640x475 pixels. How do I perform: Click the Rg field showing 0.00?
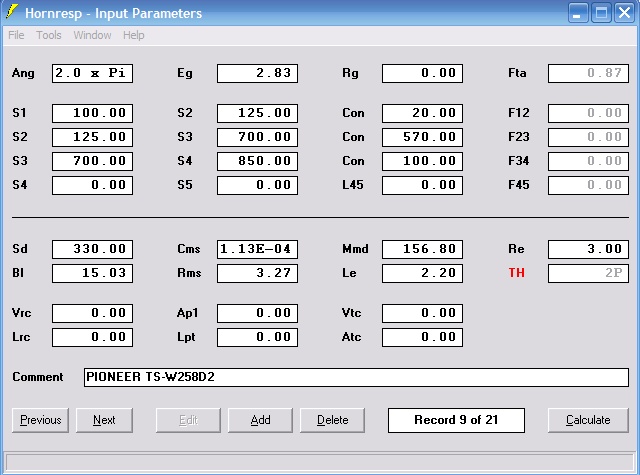coord(422,73)
